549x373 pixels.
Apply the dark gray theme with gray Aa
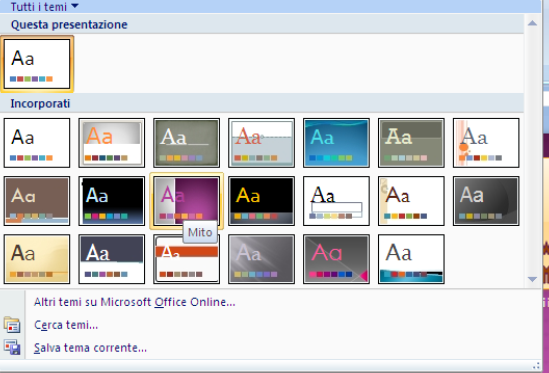(486, 201)
